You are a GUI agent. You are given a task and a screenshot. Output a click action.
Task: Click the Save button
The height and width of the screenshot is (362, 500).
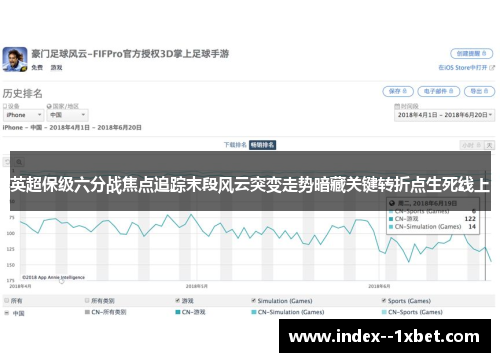click(x=398, y=91)
